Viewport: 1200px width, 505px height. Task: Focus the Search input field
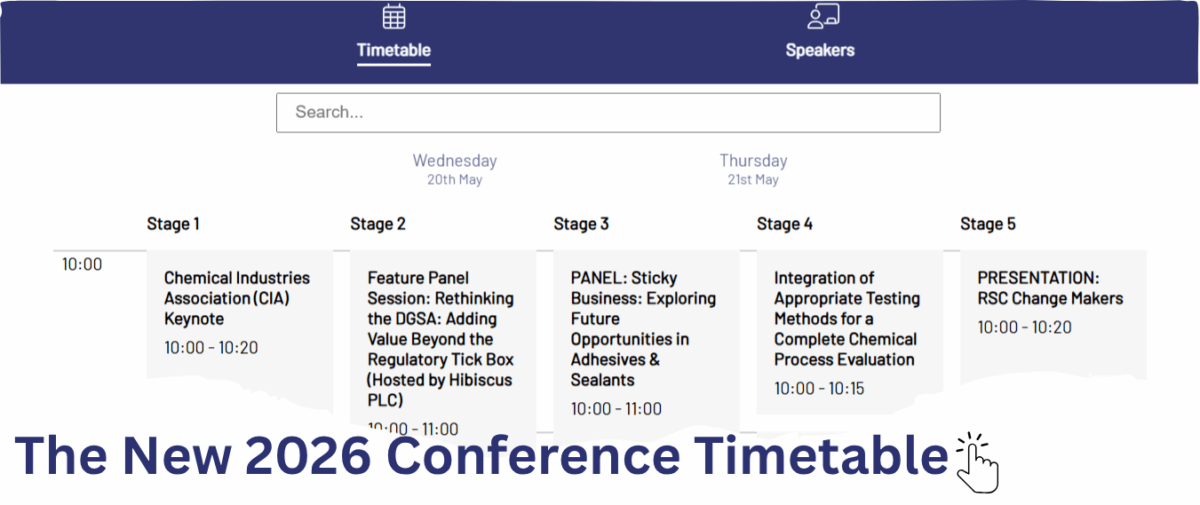click(x=608, y=113)
